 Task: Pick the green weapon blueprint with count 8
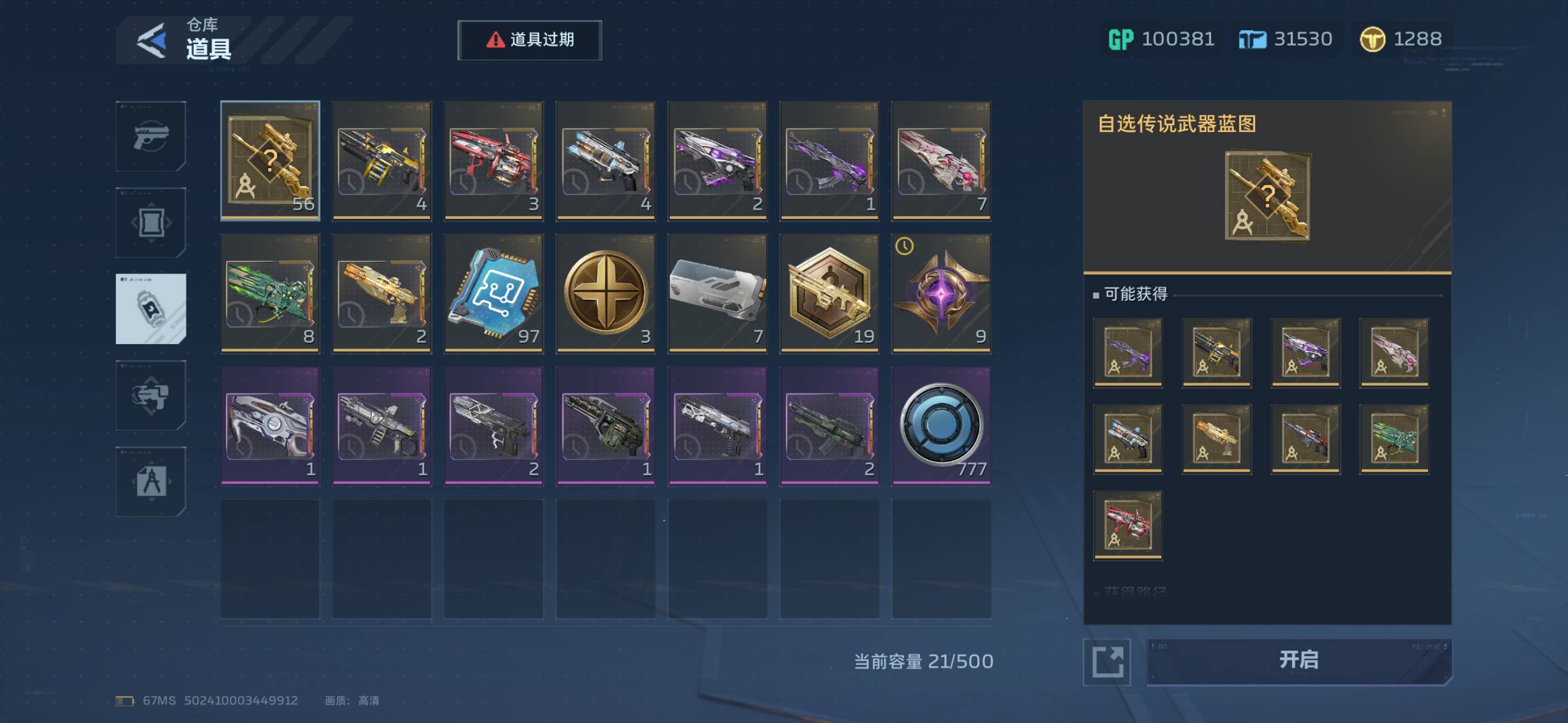(270, 294)
